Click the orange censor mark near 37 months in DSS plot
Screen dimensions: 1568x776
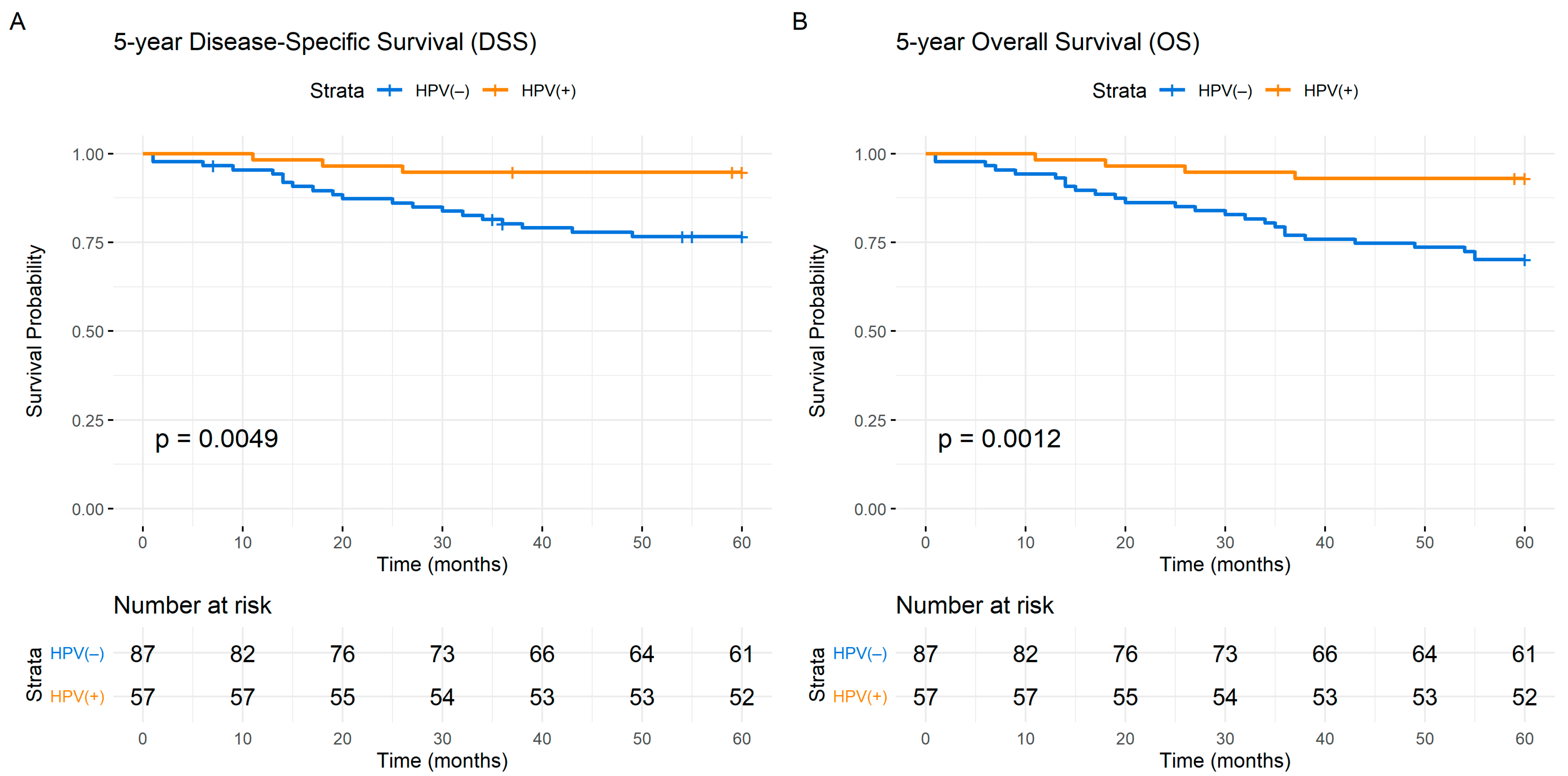click(x=512, y=173)
